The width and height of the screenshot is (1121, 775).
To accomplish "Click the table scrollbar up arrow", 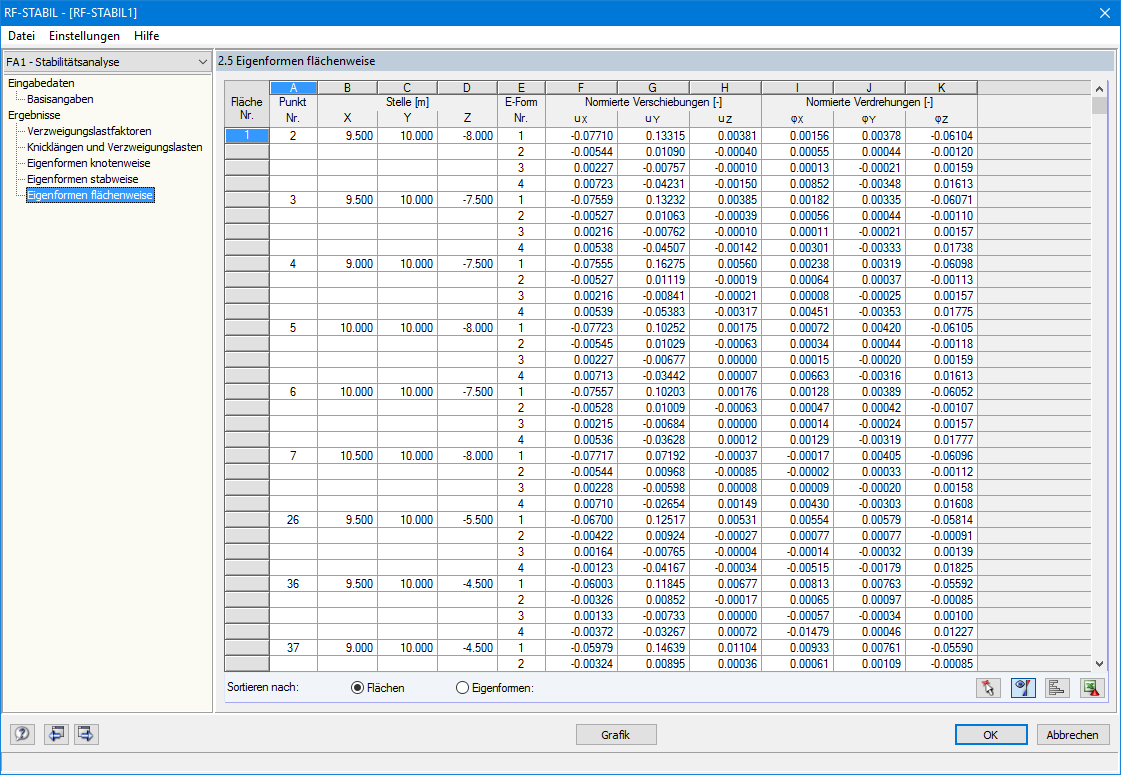I will (1099, 89).
